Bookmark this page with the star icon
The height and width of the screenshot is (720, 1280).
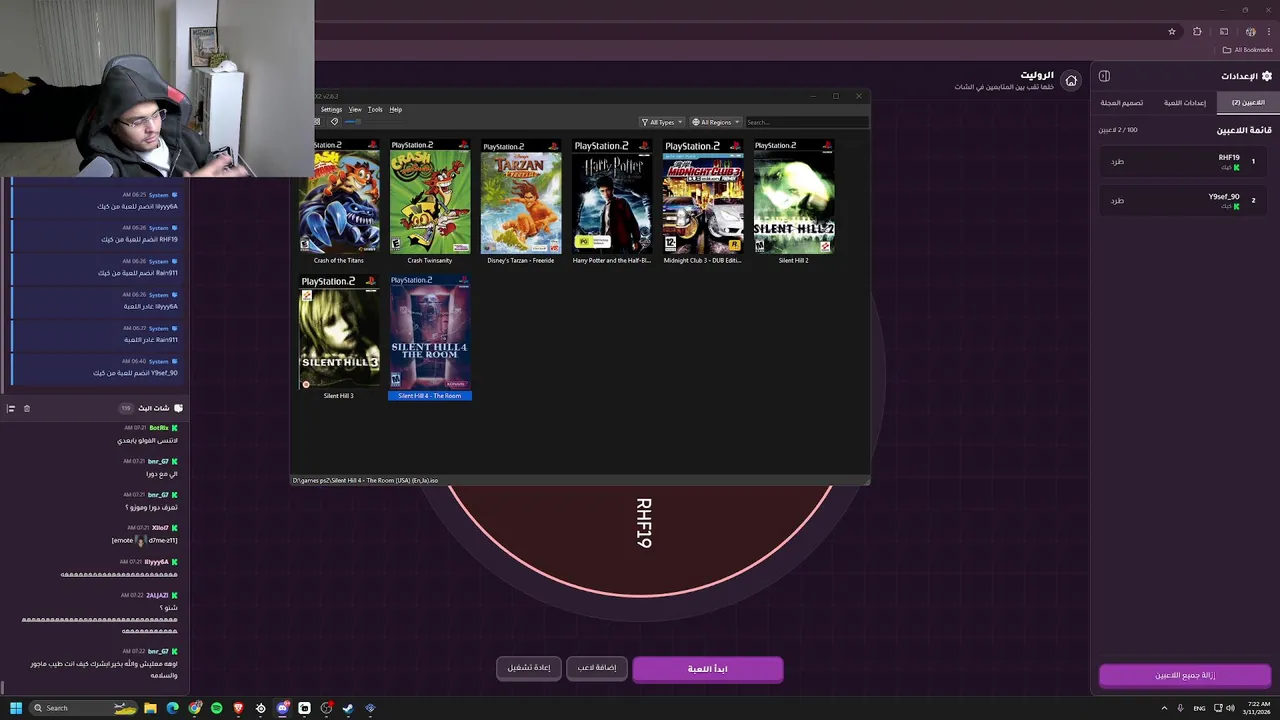pyautogui.click(x=1172, y=31)
